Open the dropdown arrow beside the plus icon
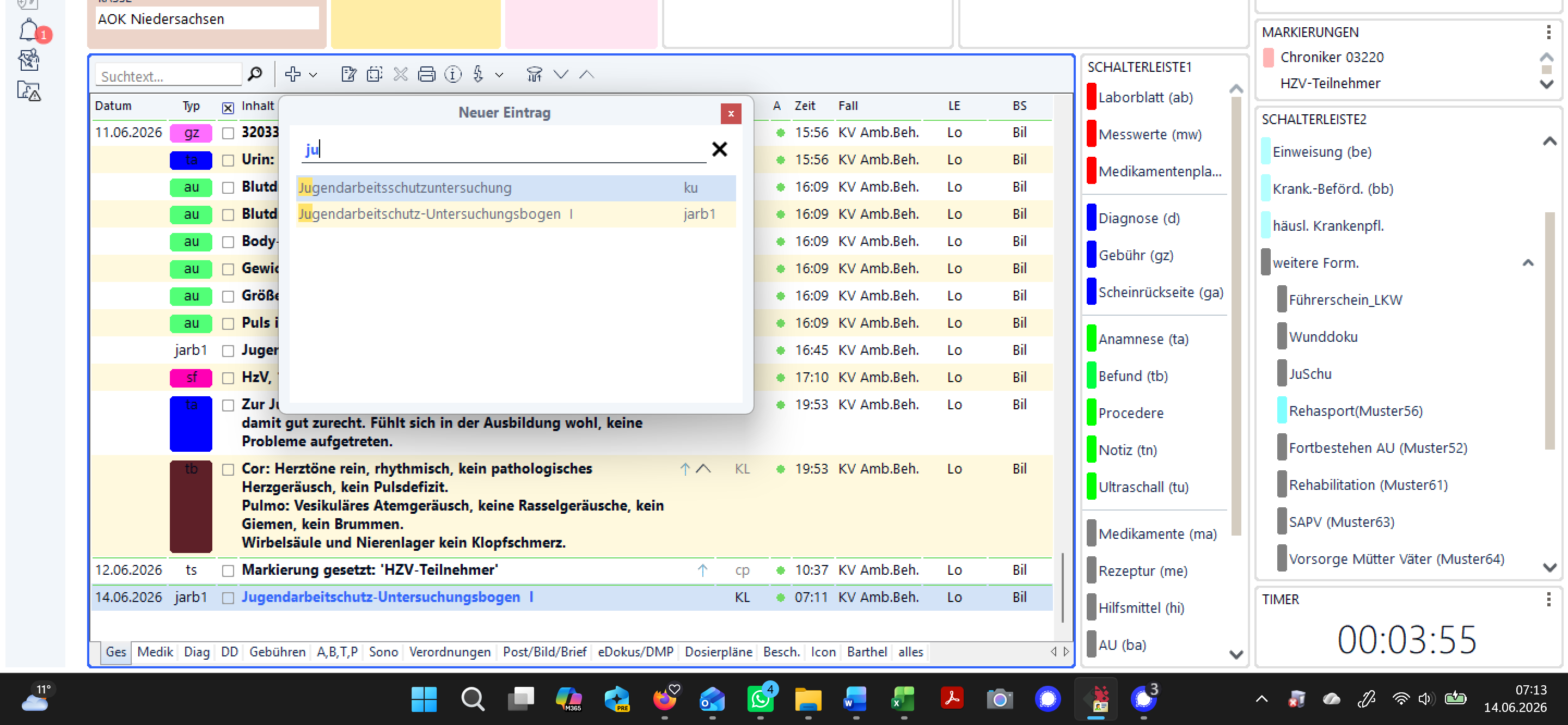 point(313,75)
